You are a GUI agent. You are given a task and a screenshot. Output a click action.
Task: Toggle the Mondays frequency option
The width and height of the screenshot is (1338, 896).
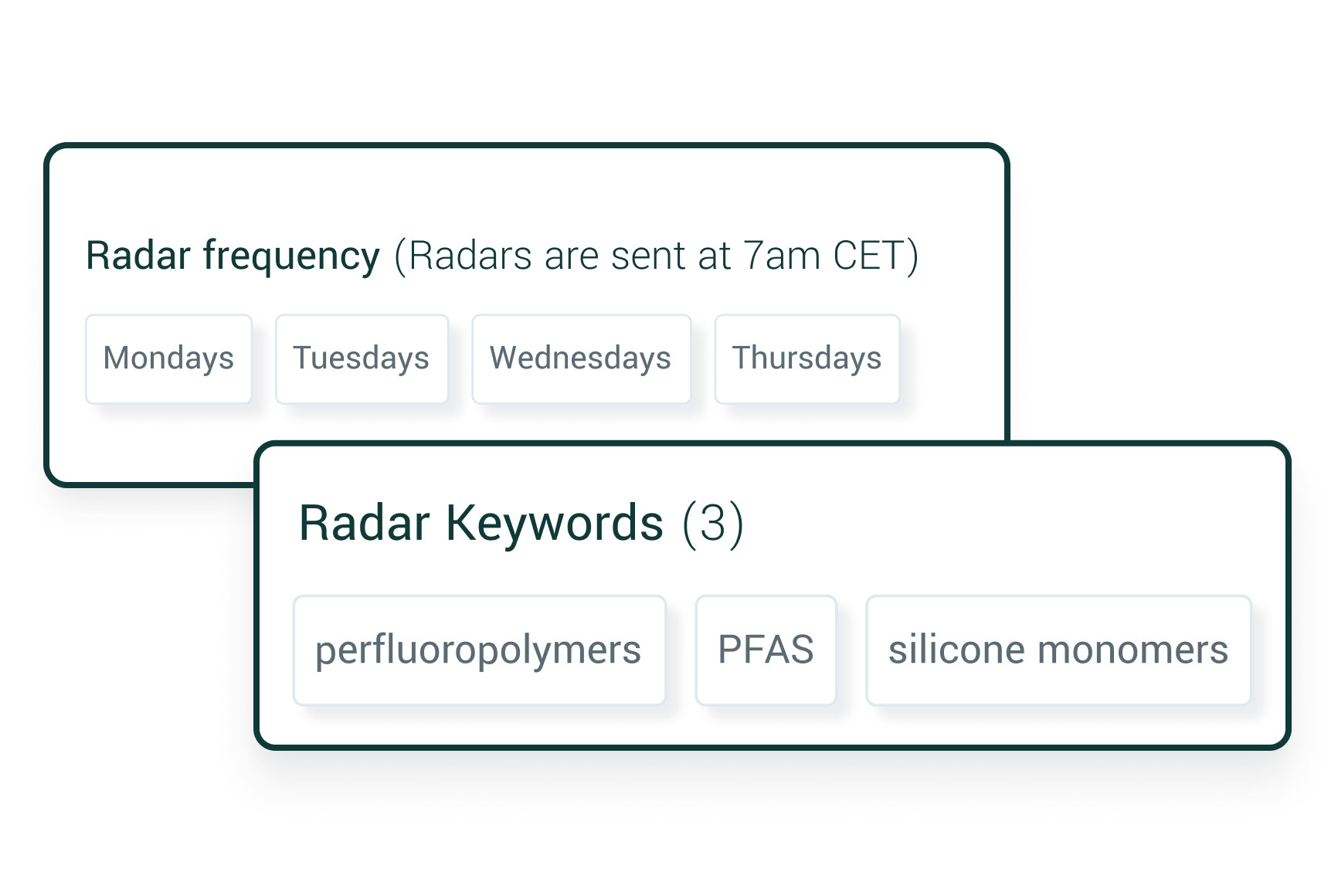pos(168,358)
